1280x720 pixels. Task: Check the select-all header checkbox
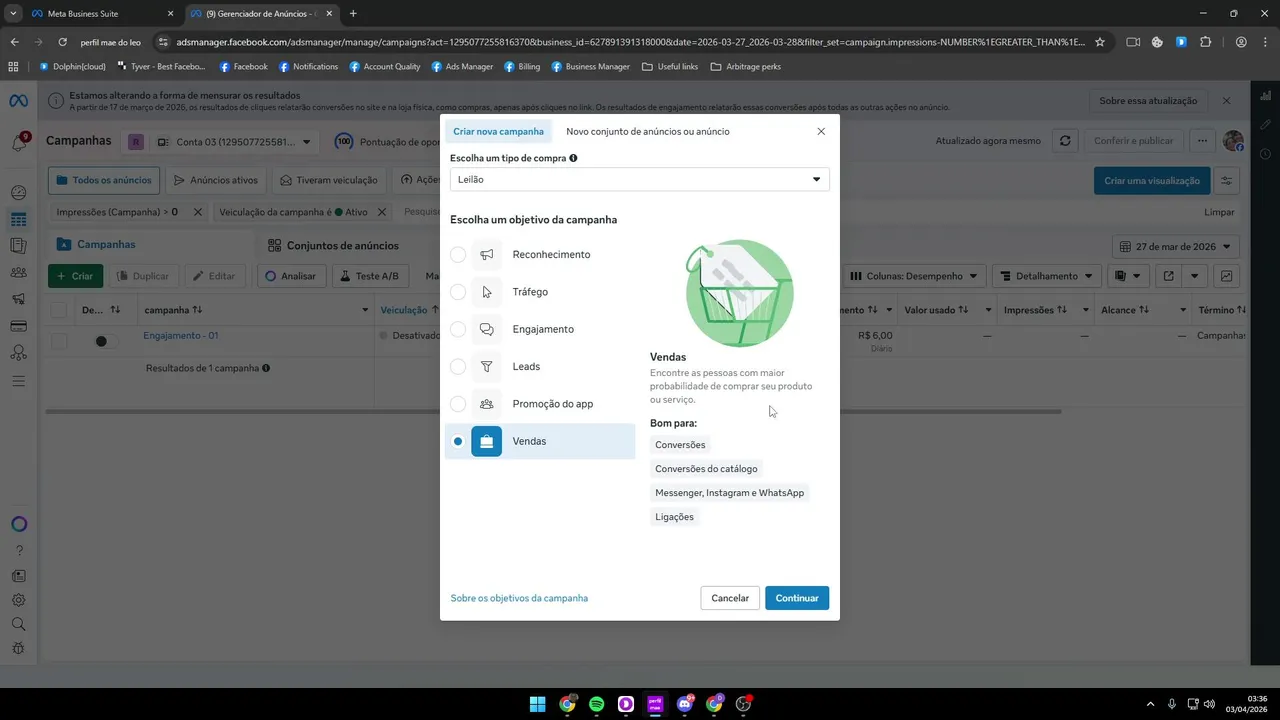(59, 310)
